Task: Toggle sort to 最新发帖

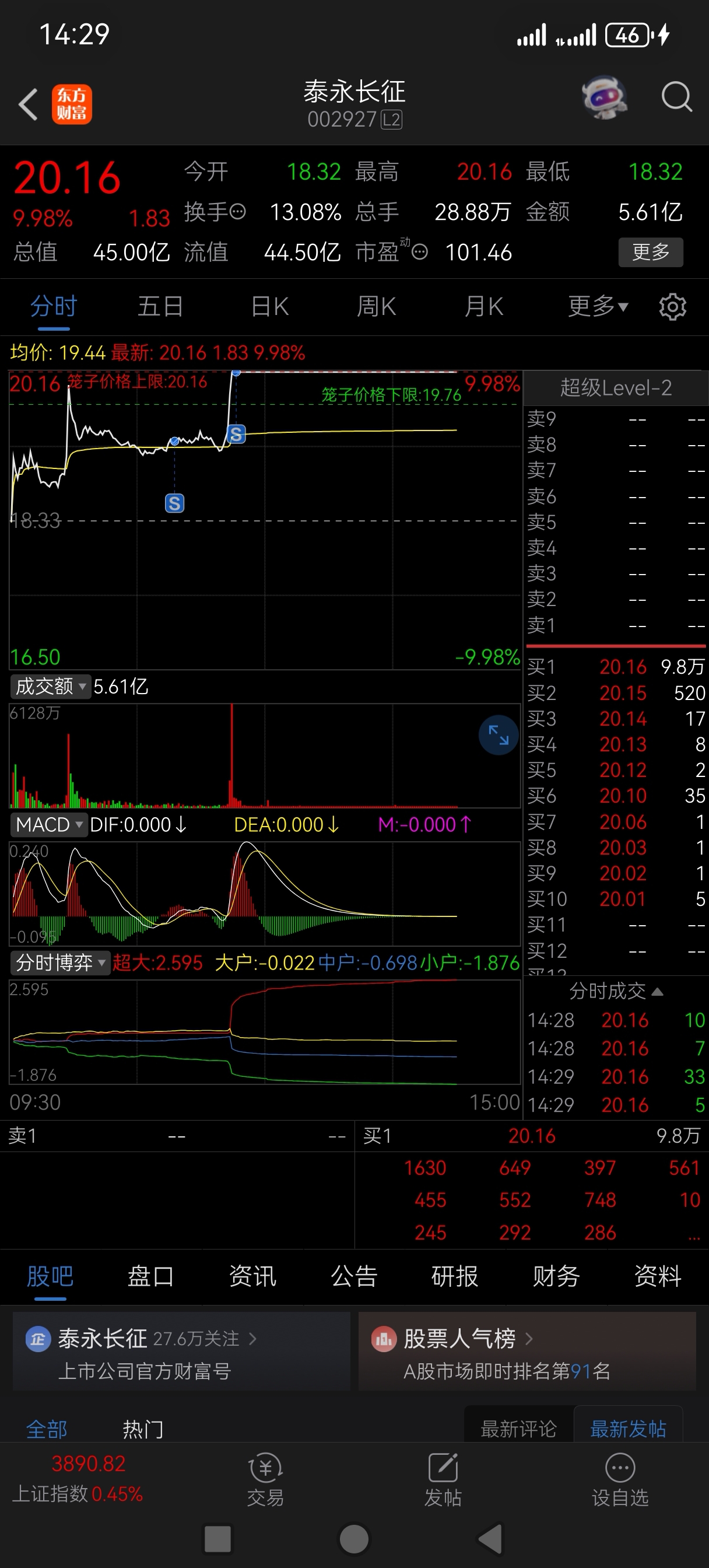Action: coord(628,1428)
